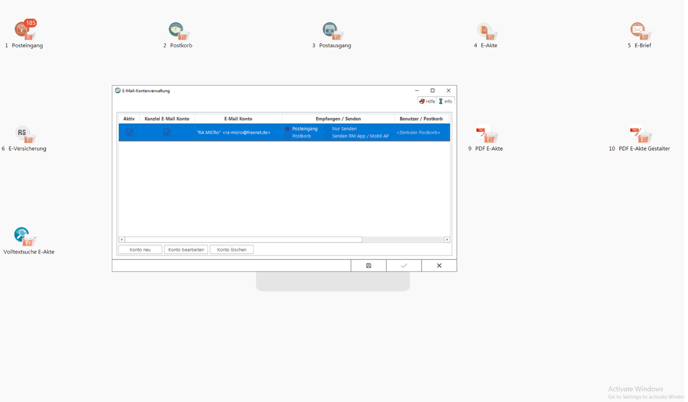This screenshot has height=402, width=688.
Task: Click the horizontal scrollbar thumb
Action: click(x=244, y=240)
